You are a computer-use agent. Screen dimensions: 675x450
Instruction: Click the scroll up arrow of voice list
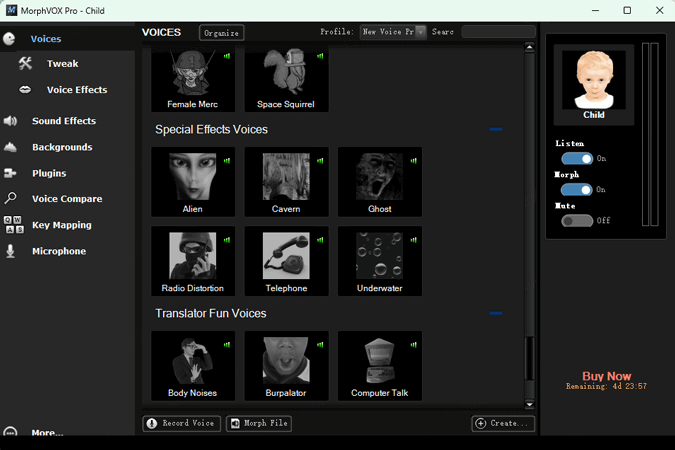[x=529, y=47]
